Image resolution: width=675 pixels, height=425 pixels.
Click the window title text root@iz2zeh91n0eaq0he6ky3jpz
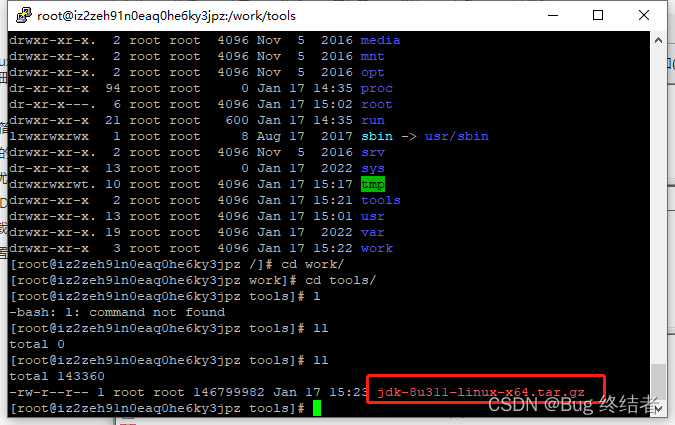pos(166,16)
